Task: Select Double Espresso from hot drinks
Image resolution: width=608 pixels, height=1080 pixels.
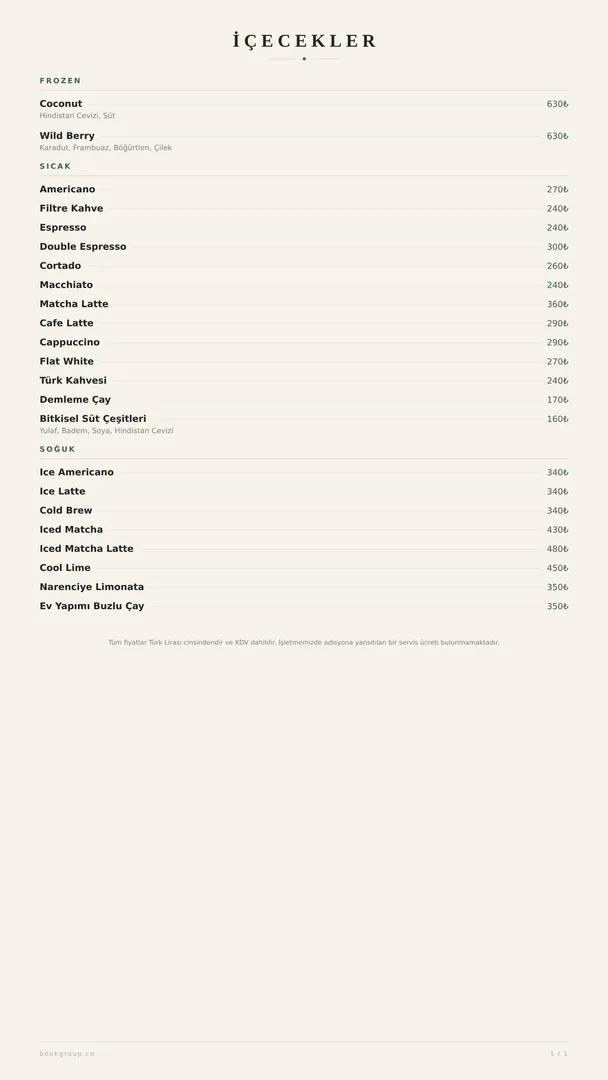Action: tap(304, 247)
